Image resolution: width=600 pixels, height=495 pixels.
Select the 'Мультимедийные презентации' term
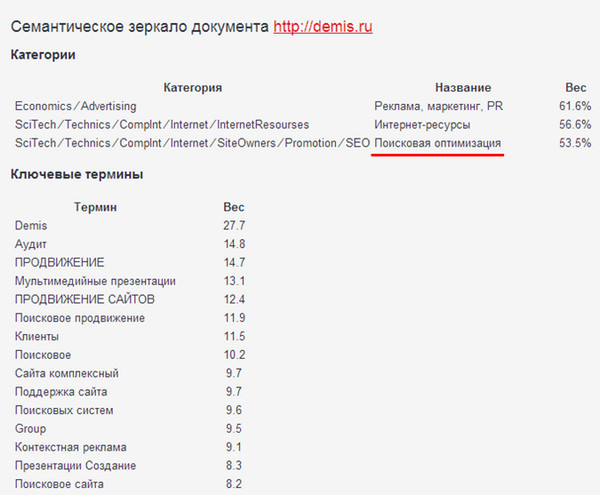coord(95,281)
